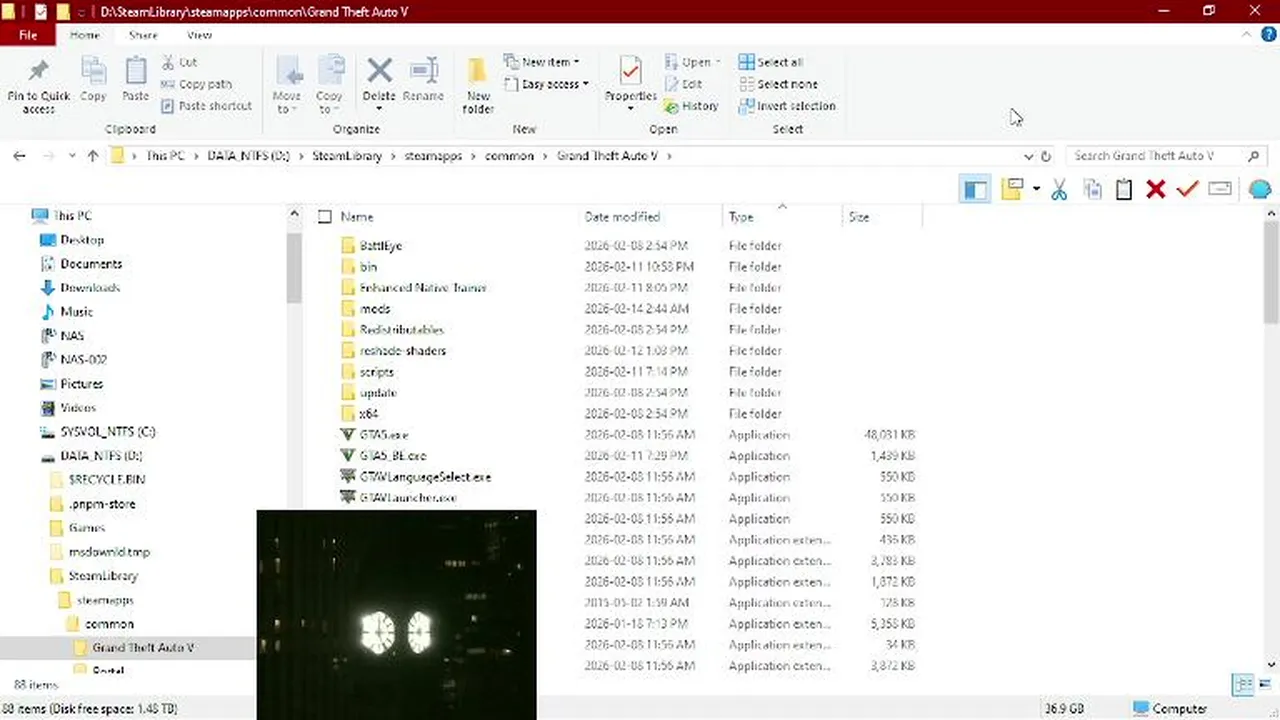The width and height of the screenshot is (1280, 720).
Task: Click the file list vertical scrollbar
Action: coord(1271,271)
